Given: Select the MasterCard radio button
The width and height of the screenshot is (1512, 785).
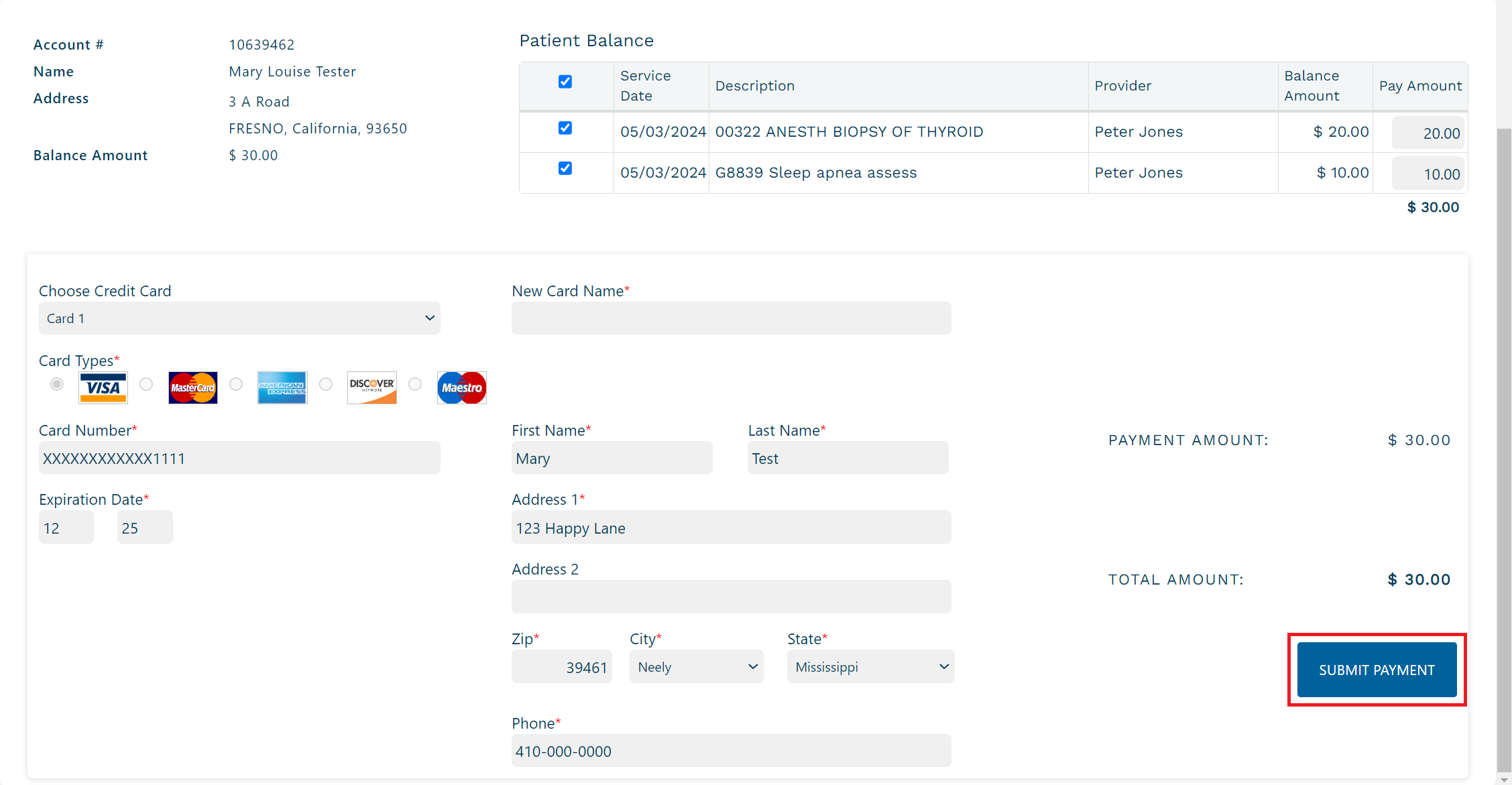Looking at the screenshot, I should pos(146,384).
